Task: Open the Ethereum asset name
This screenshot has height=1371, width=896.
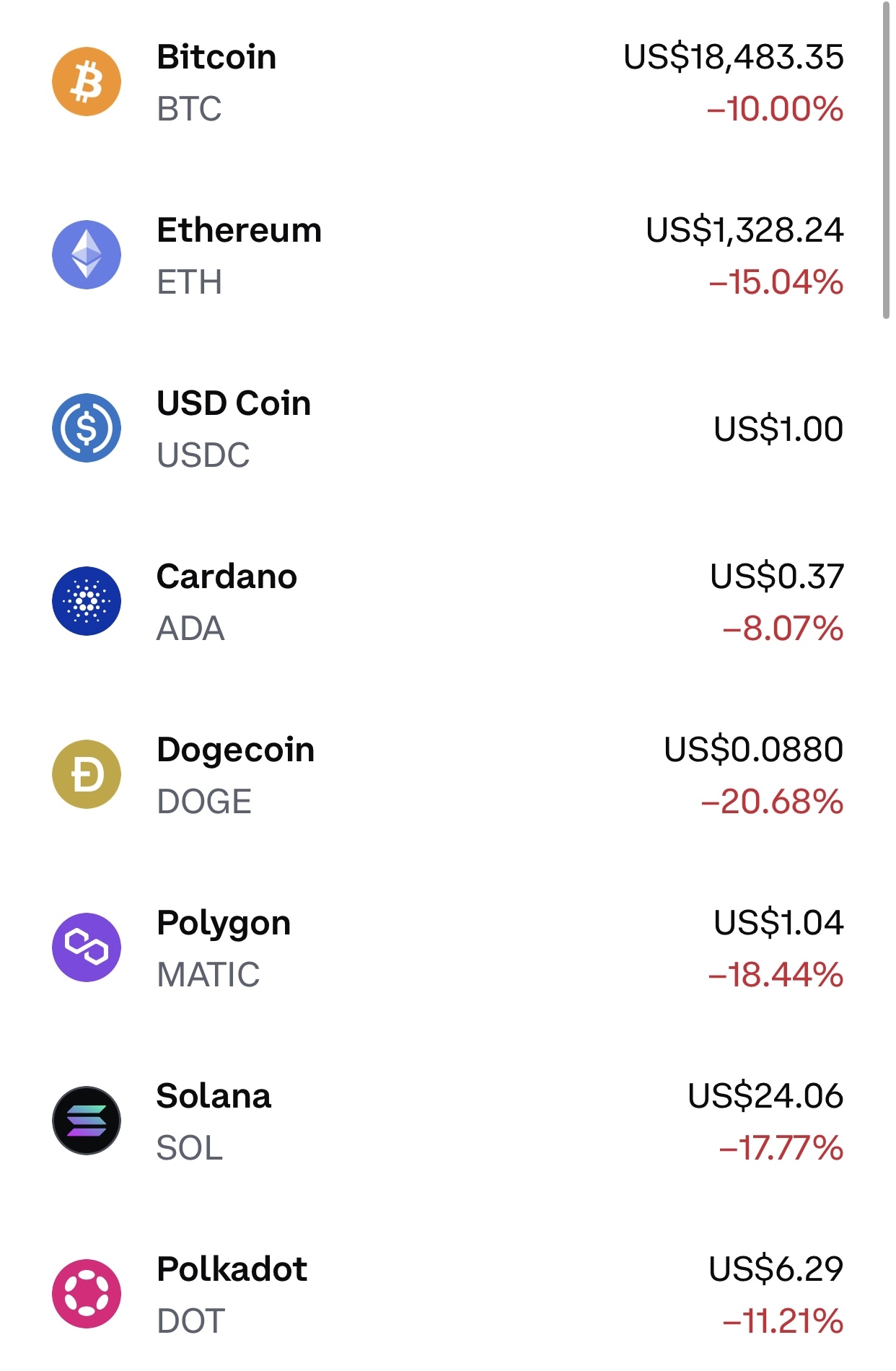Action: coord(239,230)
